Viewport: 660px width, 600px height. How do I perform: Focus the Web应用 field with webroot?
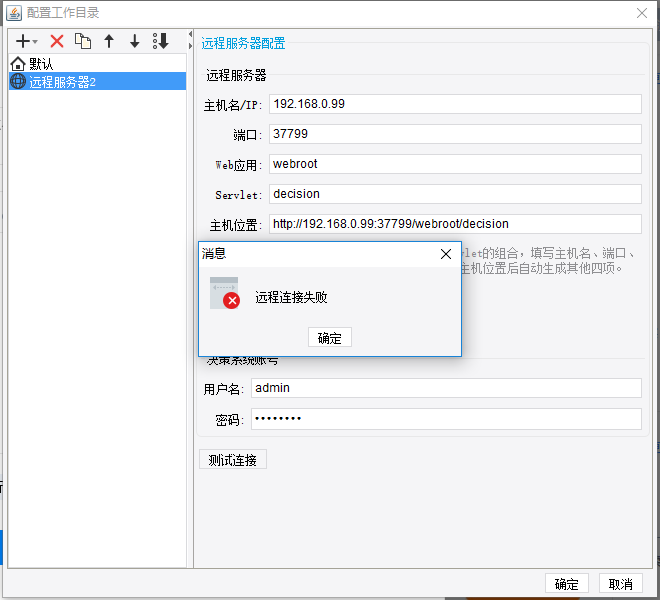pyautogui.click(x=455, y=164)
